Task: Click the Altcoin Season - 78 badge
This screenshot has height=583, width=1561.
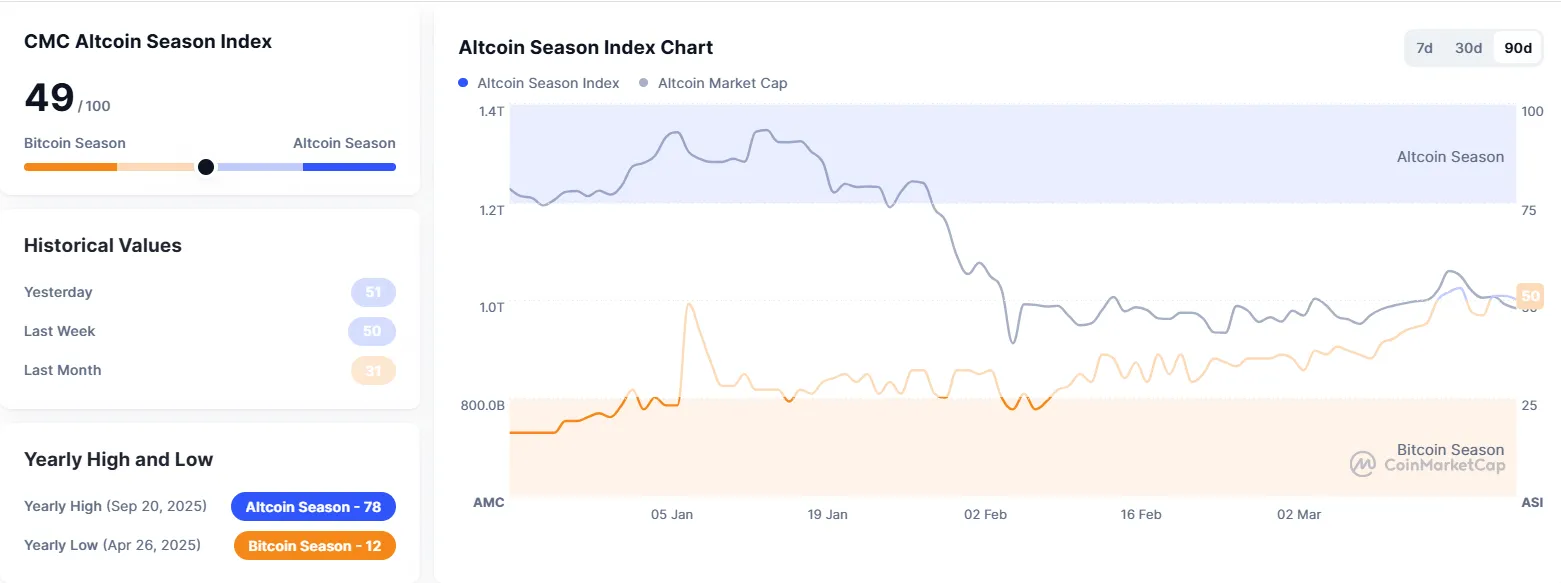Action: 313,507
